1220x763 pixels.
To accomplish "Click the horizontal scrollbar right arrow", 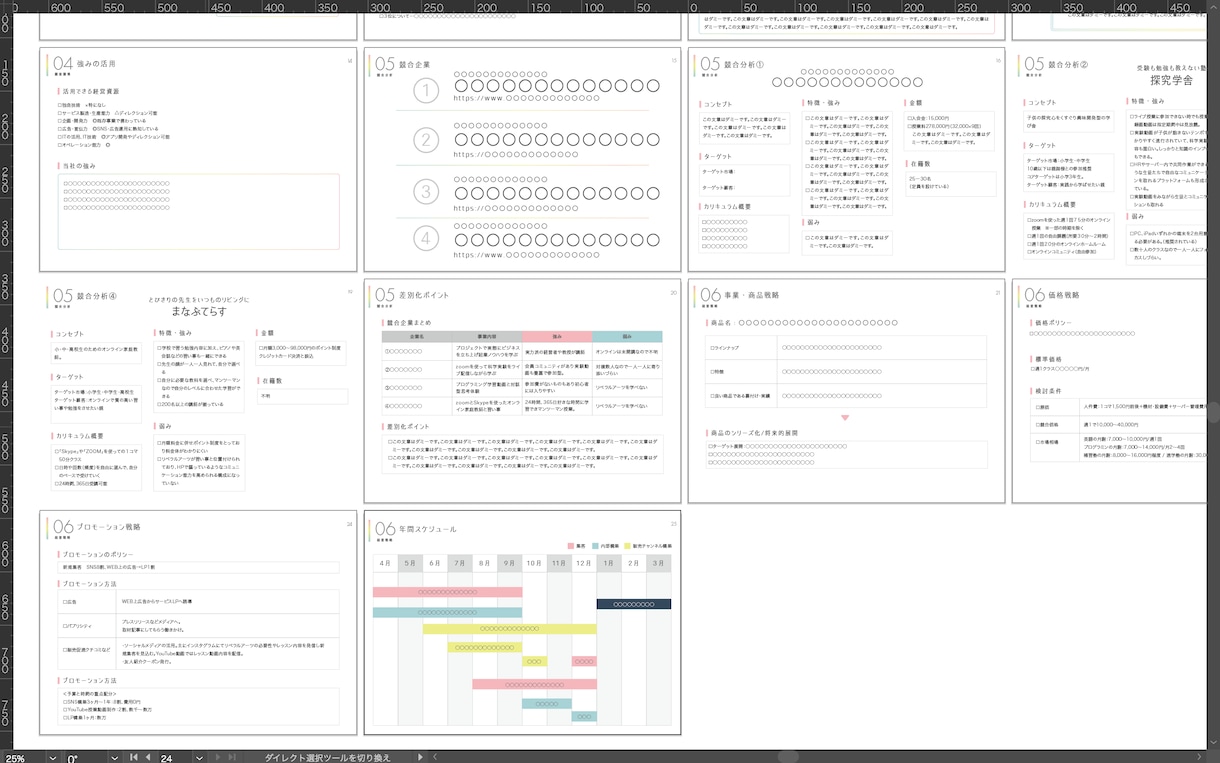I will coord(1197,757).
